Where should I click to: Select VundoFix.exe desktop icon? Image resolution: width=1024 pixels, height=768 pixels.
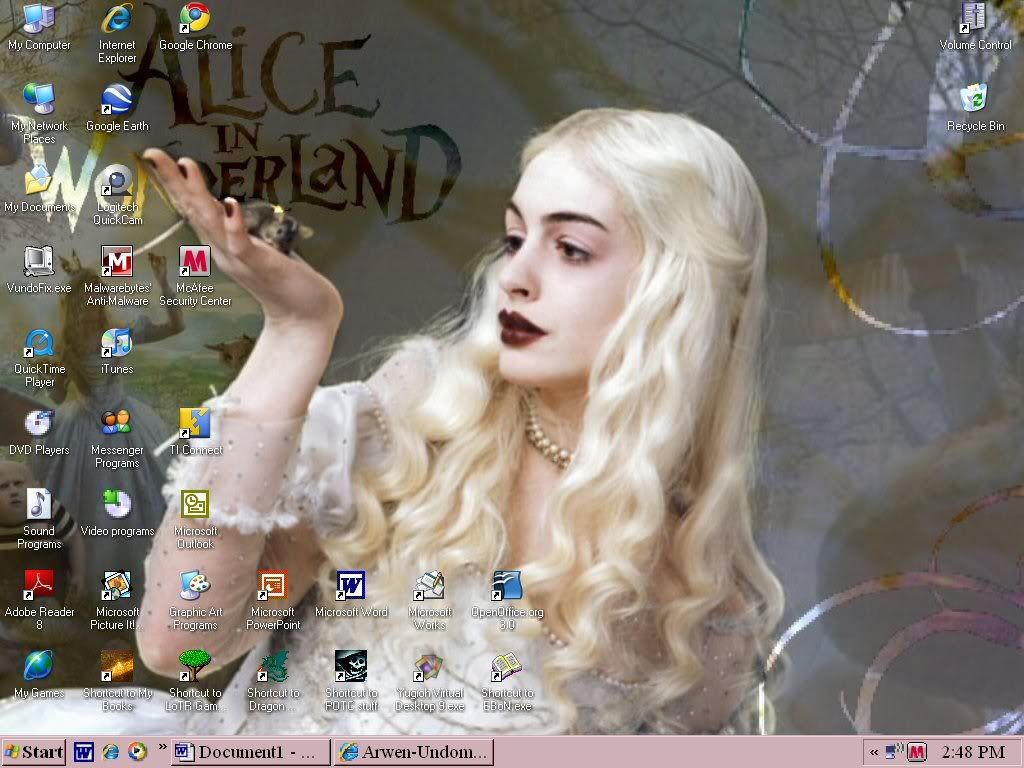click(39, 270)
